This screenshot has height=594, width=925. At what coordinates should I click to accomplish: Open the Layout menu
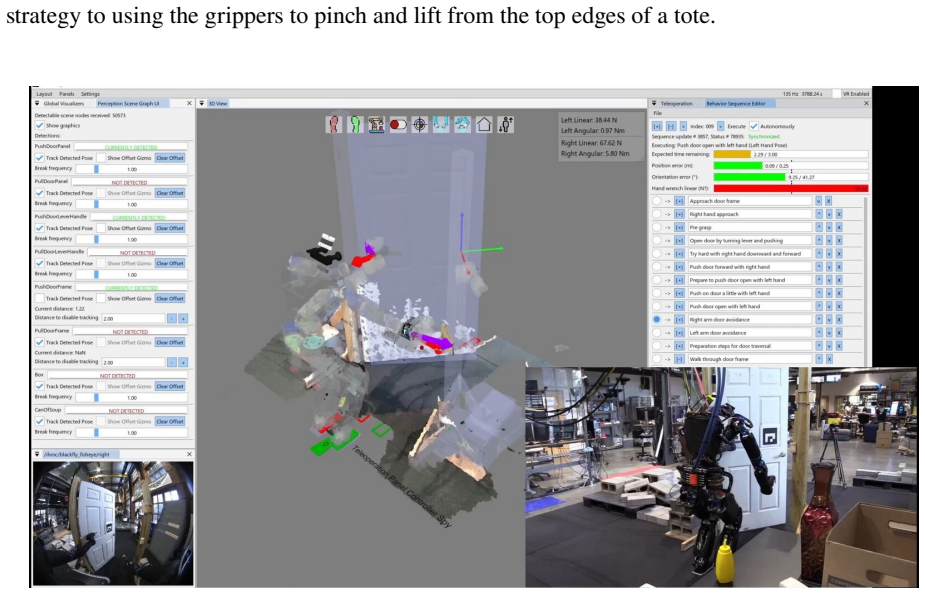[x=44, y=94]
